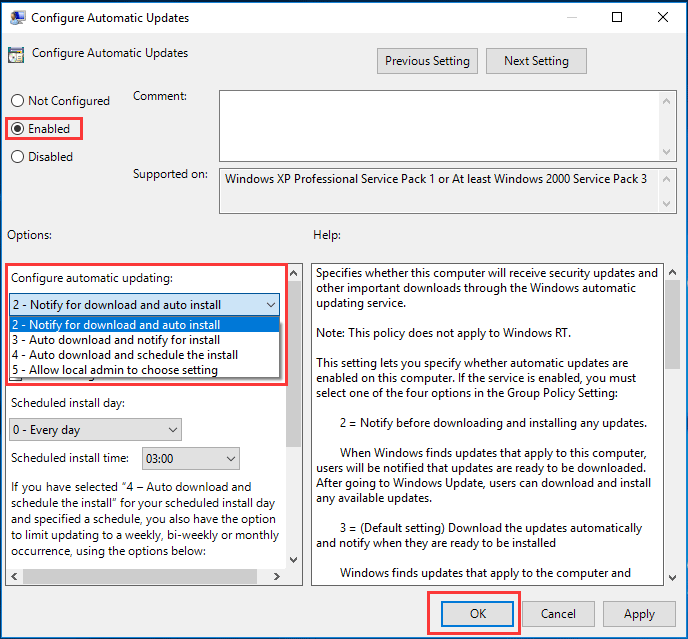The height and width of the screenshot is (639, 688).
Task: Choose '5 - Allow local admin to choose setting'
Action: pyautogui.click(x=114, y=370)
